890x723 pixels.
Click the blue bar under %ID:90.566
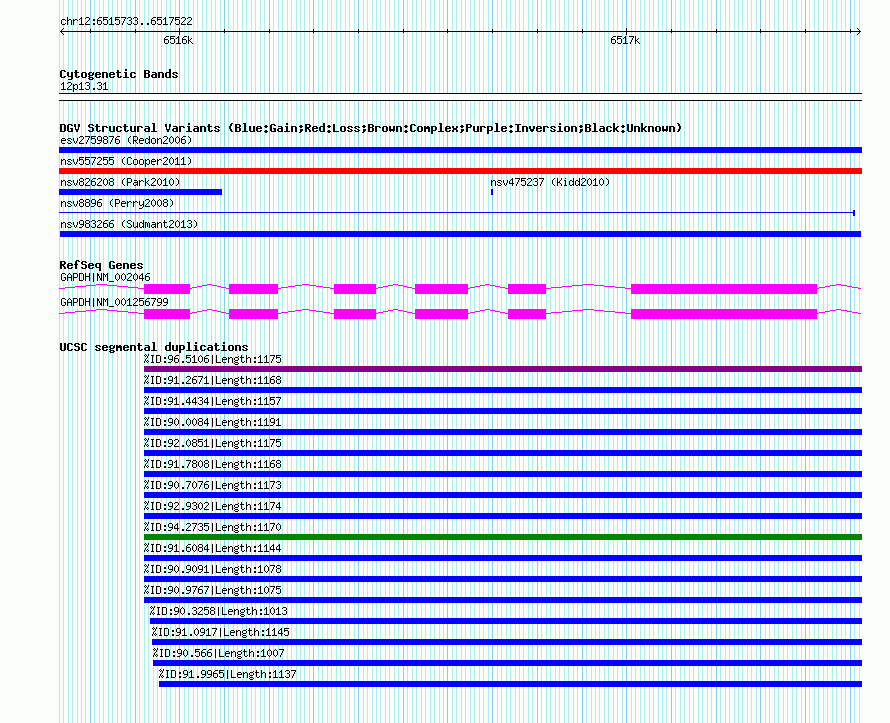(x=507, y=663)
